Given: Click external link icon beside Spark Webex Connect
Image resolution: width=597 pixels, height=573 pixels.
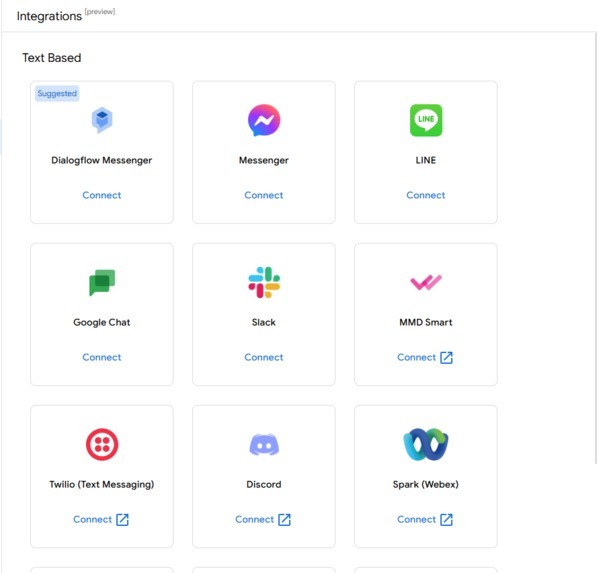Looking at the screenshot, I should click(x=446, y=520).
